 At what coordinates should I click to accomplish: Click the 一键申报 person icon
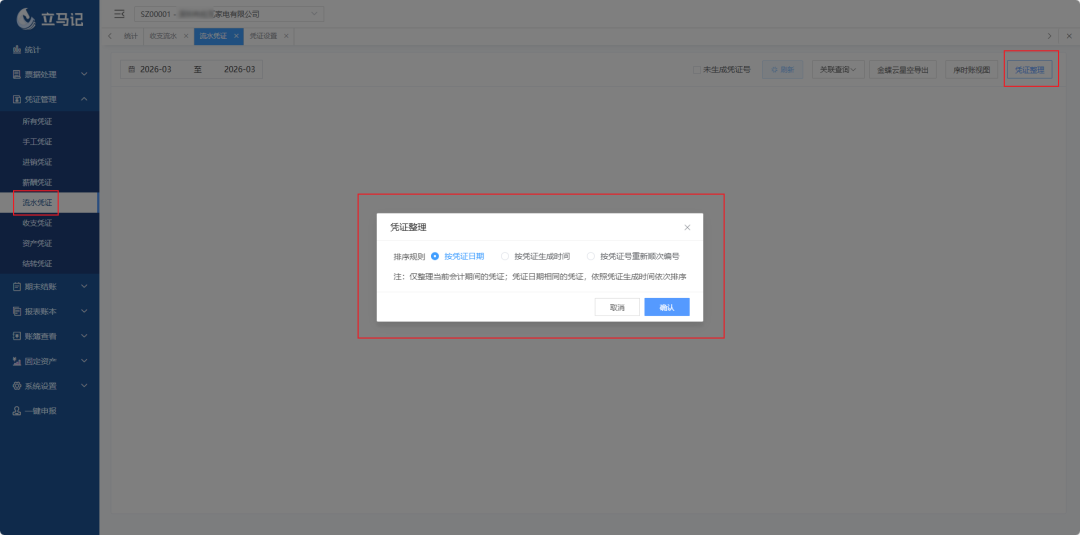[16, 411]
